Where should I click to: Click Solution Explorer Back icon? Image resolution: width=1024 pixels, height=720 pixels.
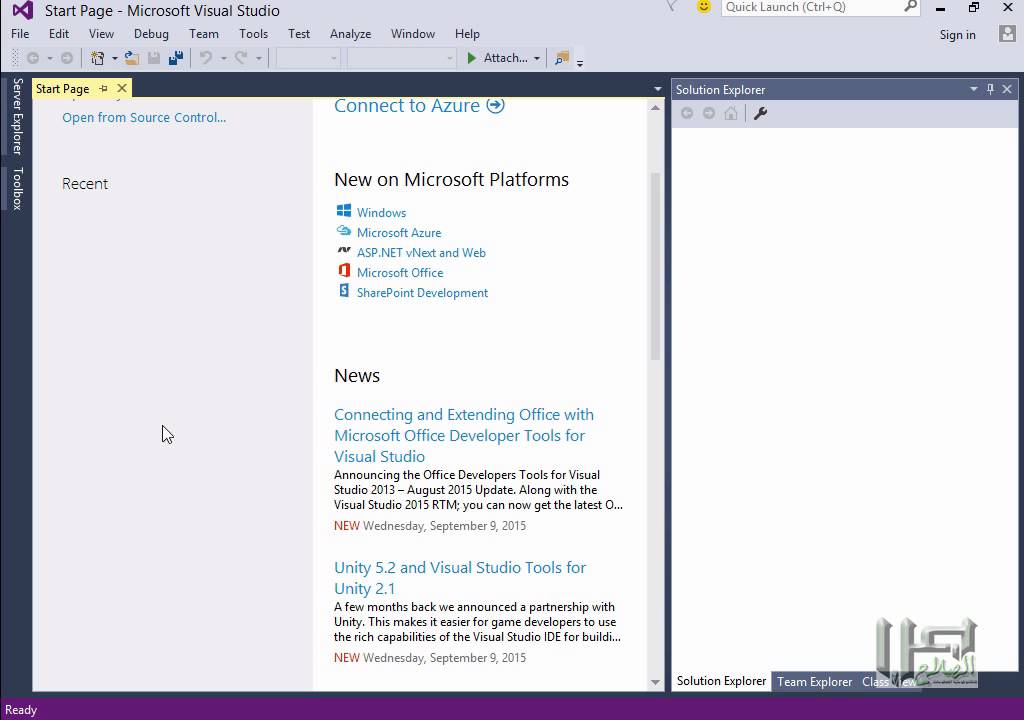686,114
